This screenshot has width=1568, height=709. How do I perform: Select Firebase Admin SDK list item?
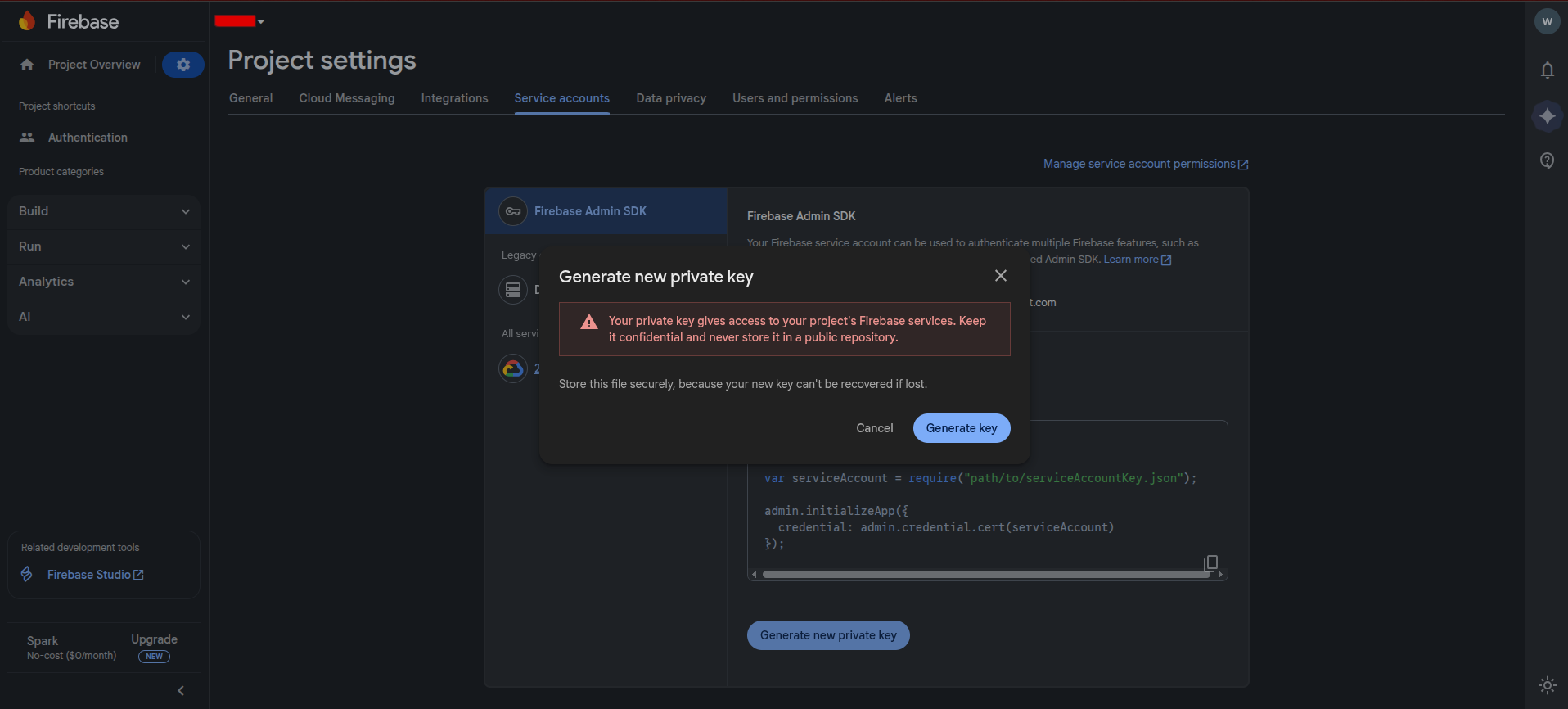pyautogui.click(x=606, y=211)
